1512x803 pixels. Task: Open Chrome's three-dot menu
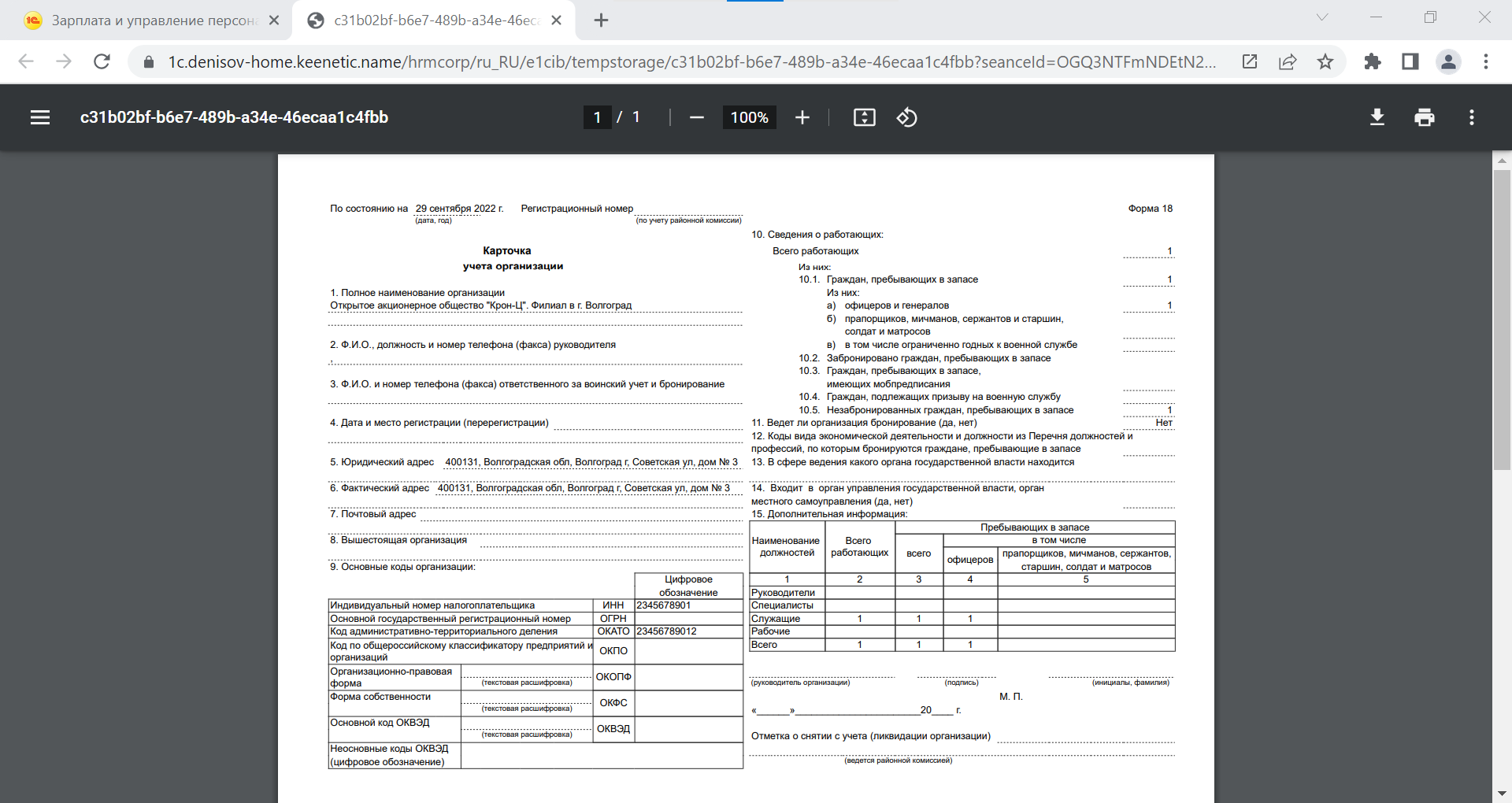pyautogui.click(x=1486, y=61)
